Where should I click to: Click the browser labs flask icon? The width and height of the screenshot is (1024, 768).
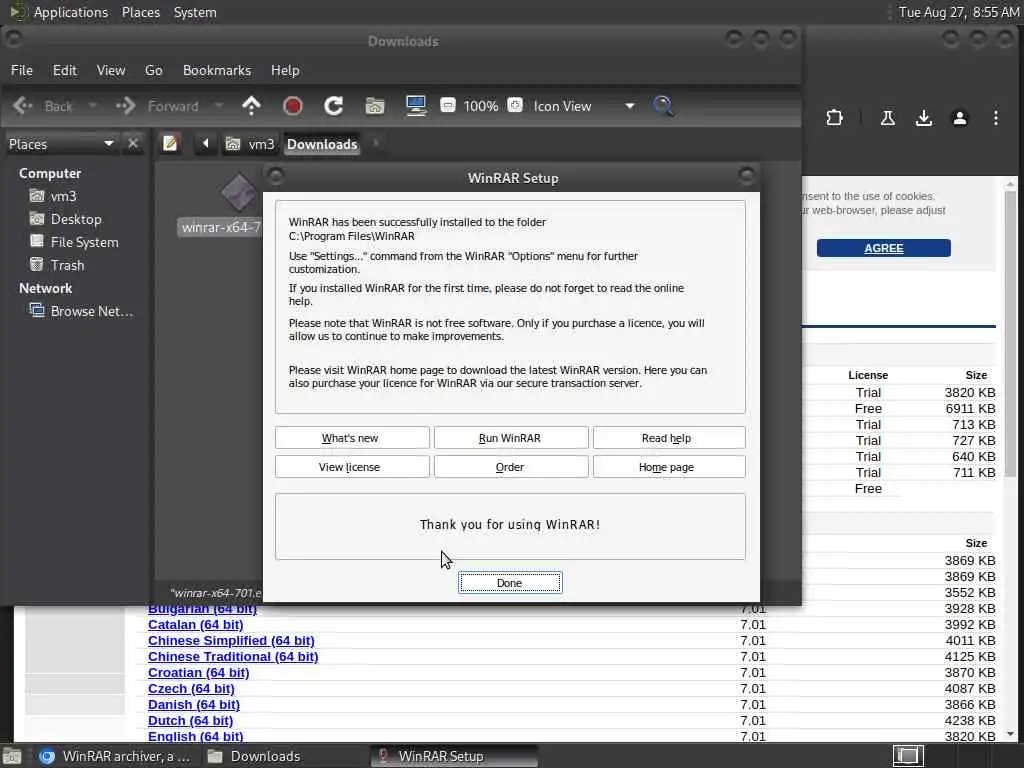(x=888, y=118)
